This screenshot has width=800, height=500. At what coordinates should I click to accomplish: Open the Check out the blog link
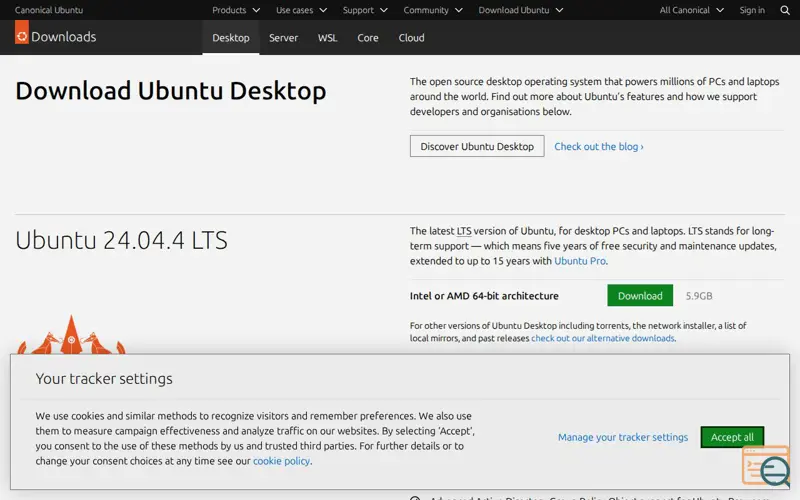(x=599, y=147)
